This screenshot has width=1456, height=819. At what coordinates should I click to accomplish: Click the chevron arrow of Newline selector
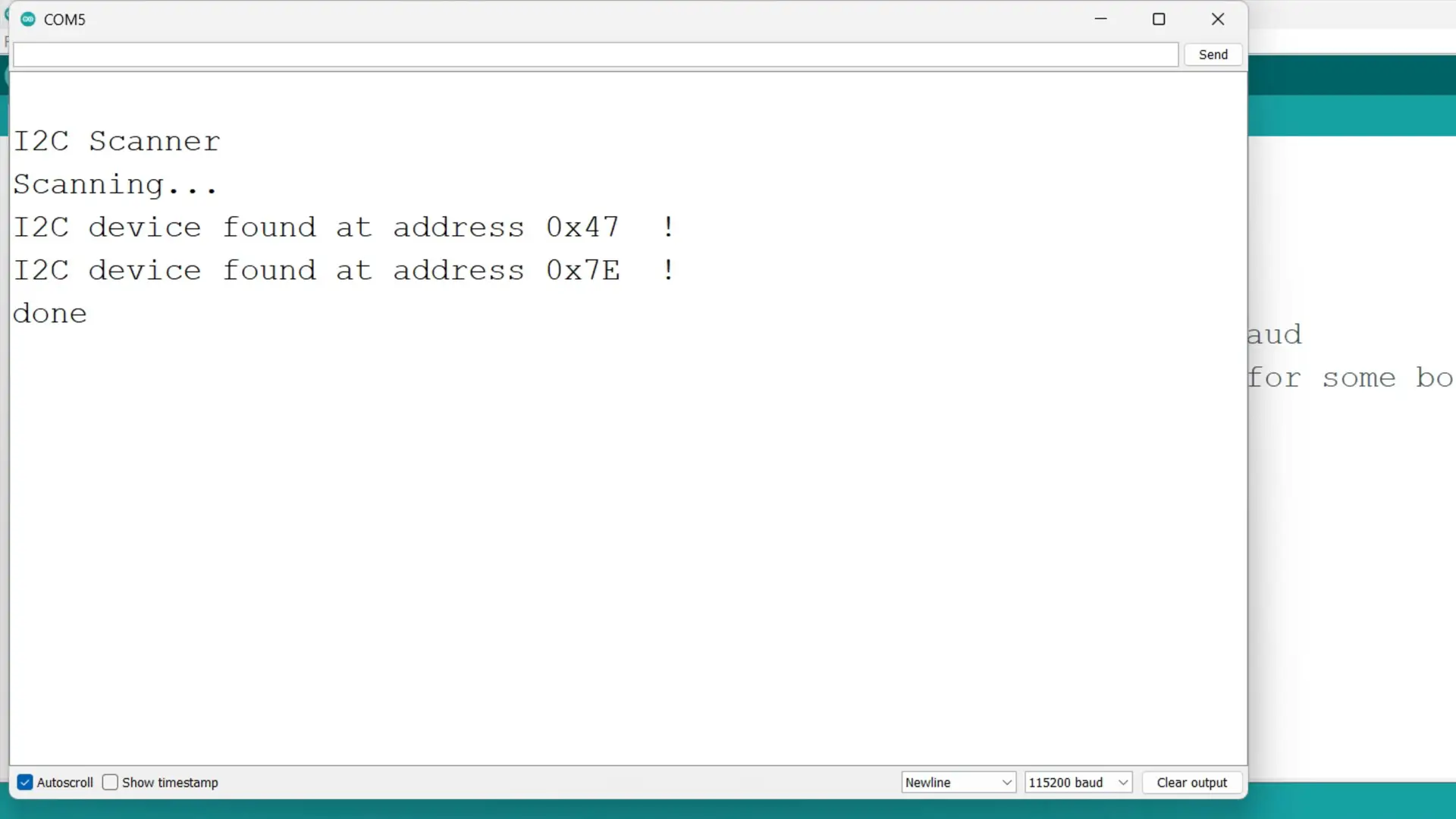[1007, 783]
